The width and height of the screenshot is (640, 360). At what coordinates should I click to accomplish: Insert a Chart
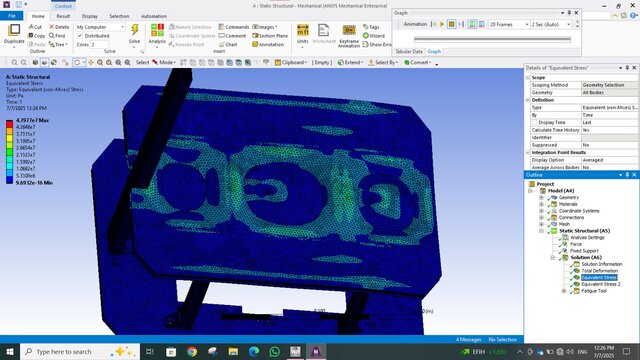pos(228,44)
